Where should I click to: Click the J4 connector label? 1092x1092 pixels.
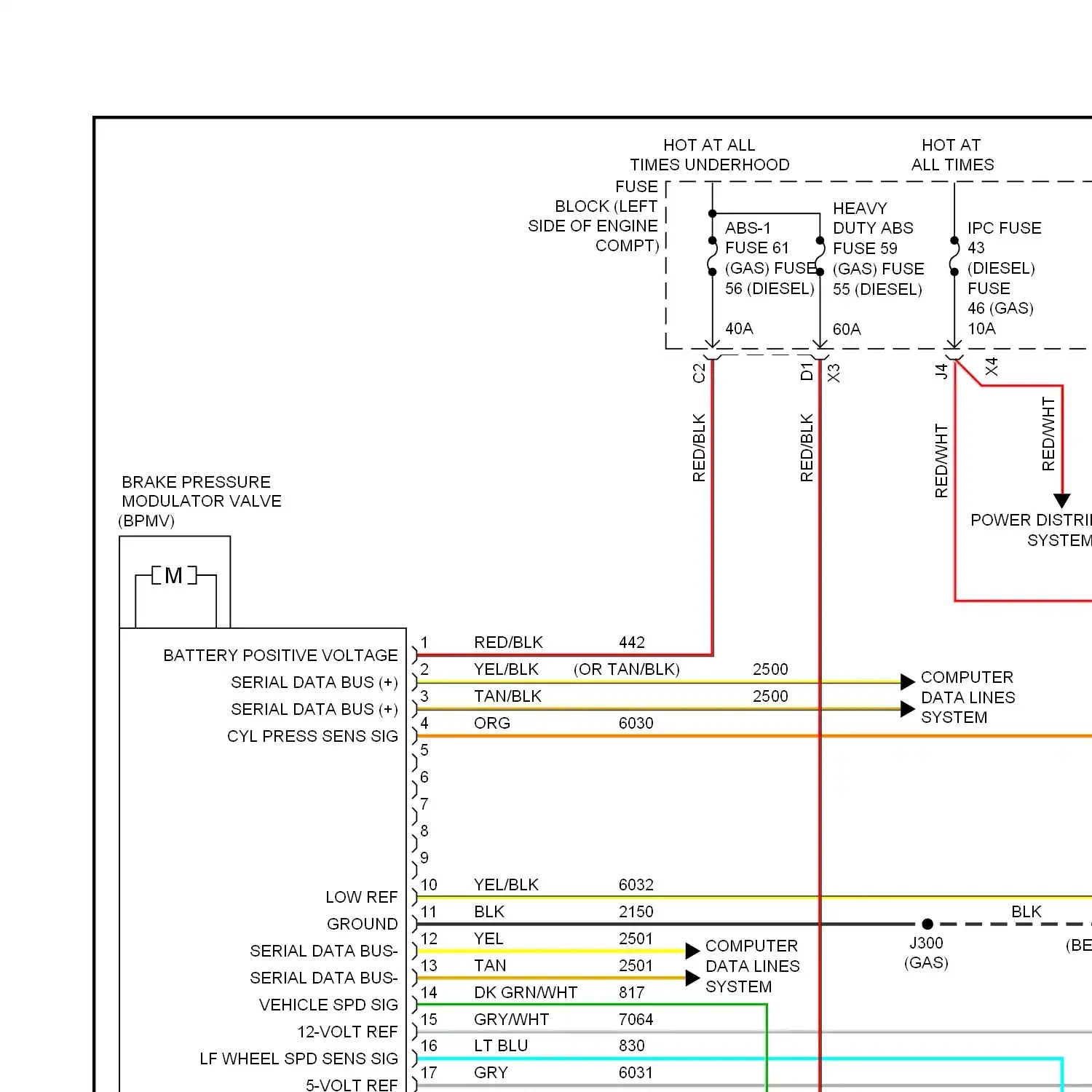941,371
